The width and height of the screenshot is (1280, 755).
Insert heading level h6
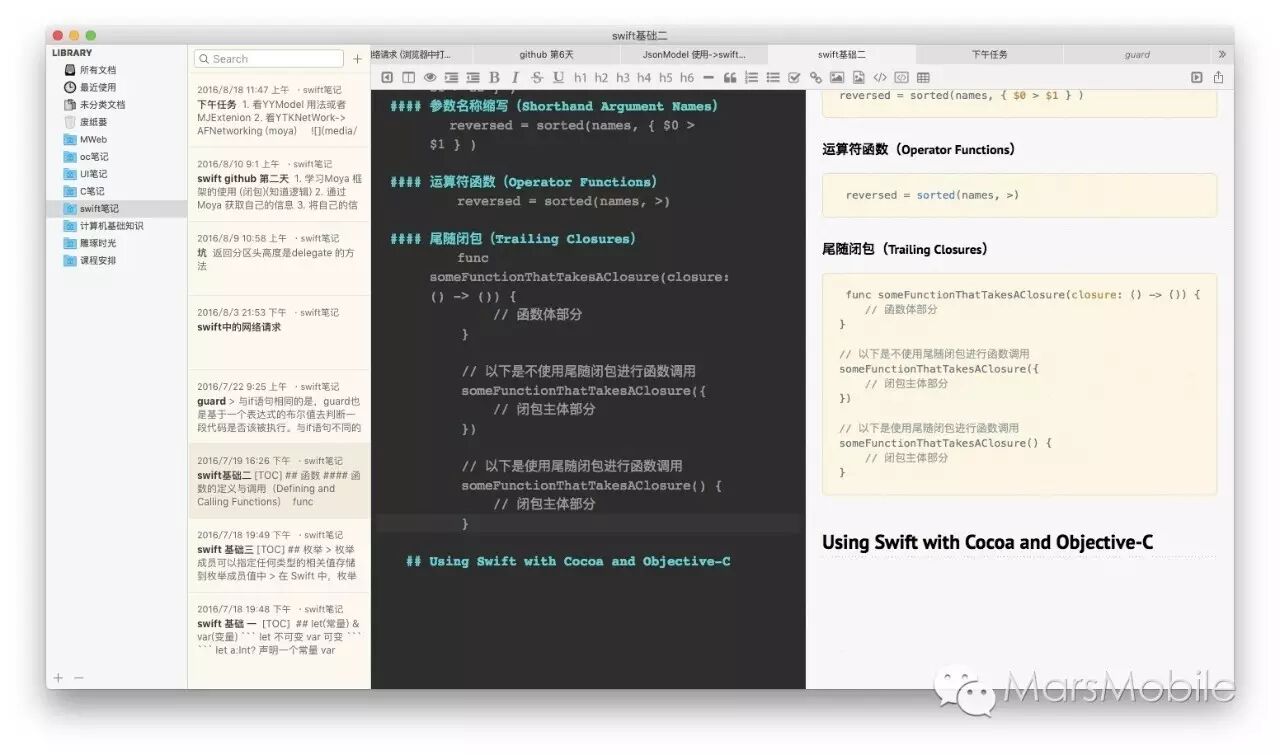pyautogui.click(x=687, y=77)
